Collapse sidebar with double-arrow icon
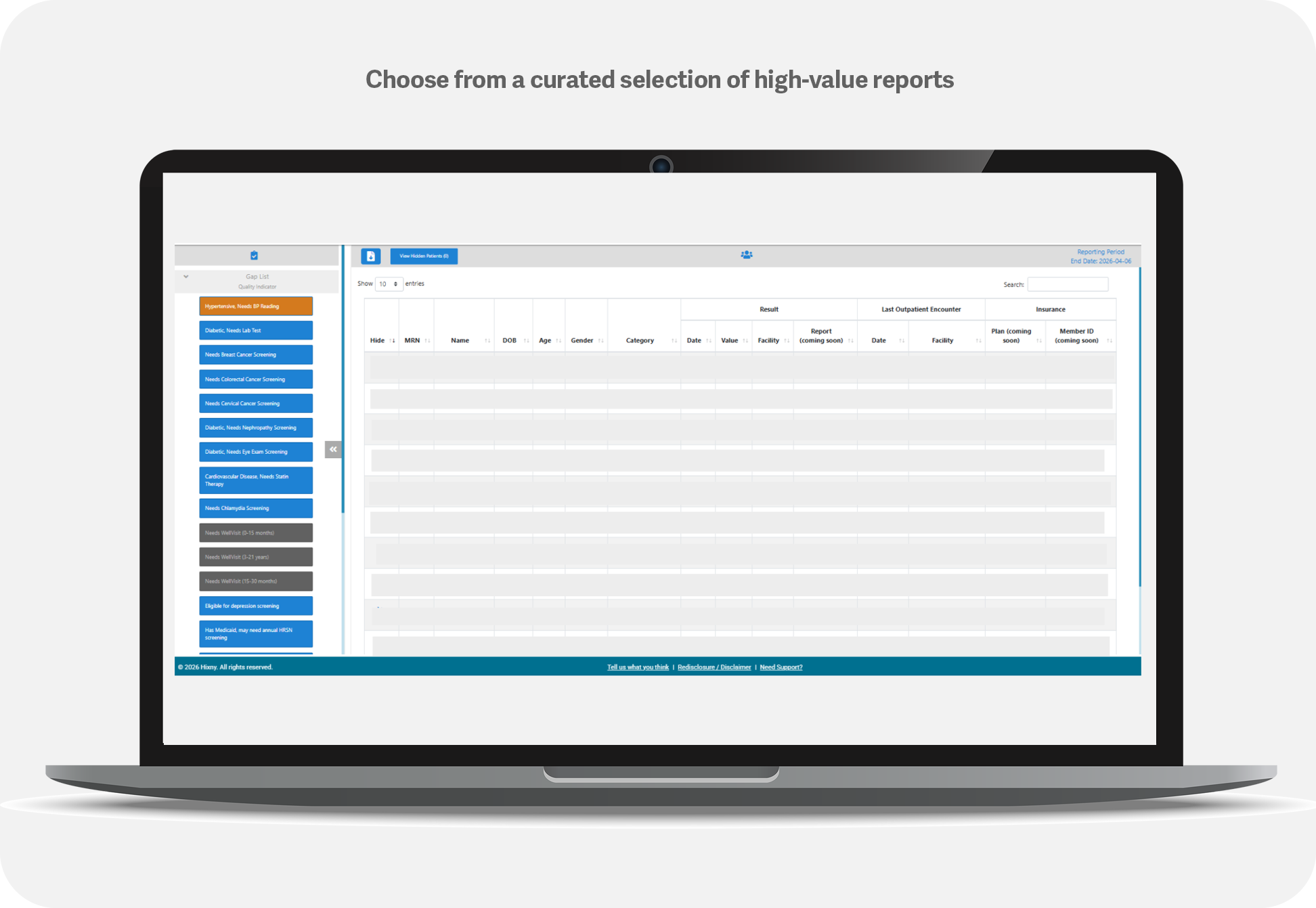The image size is (1316, 908). (x=333, y=449)
